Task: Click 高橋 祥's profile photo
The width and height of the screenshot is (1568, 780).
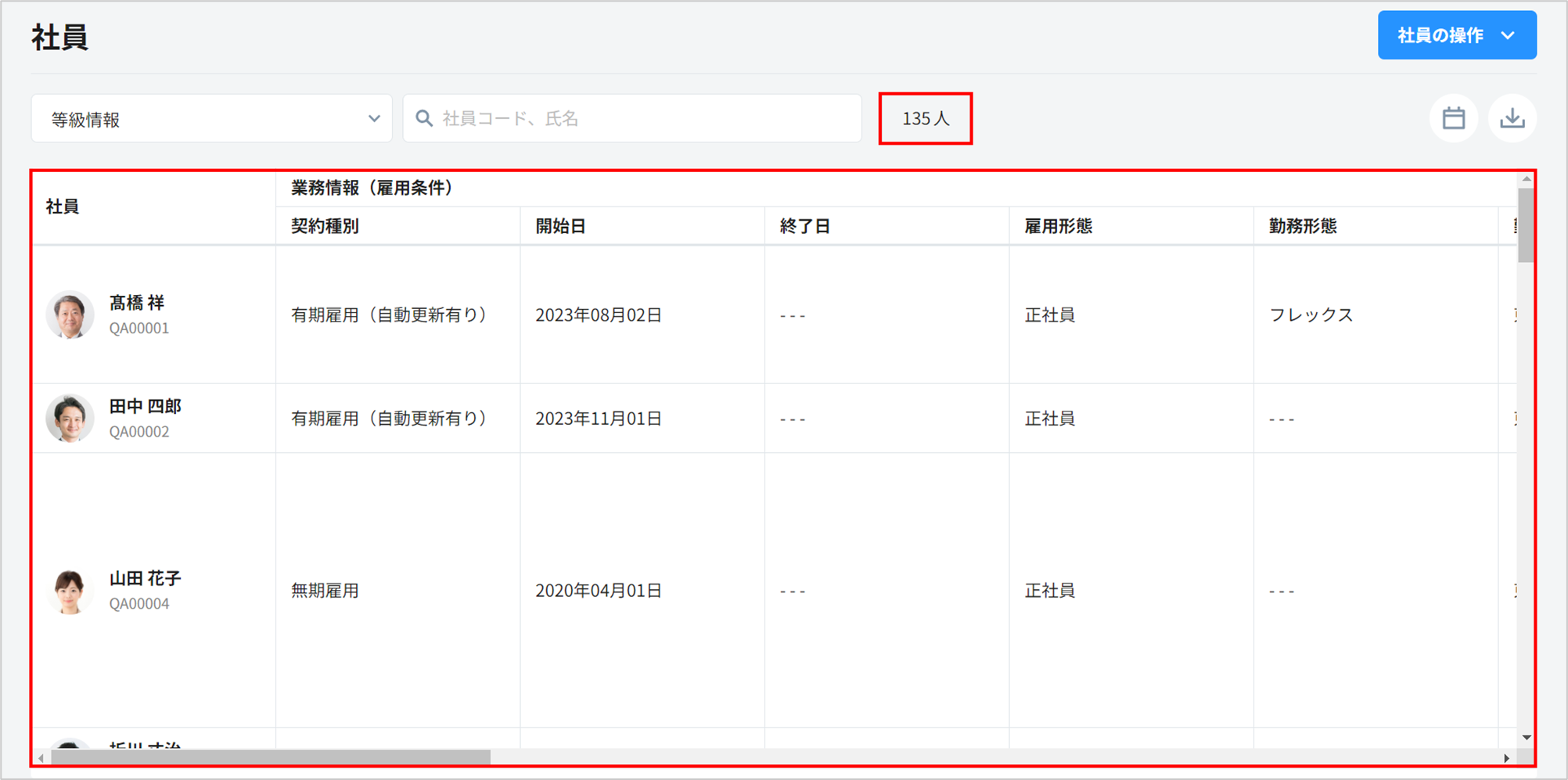Action: (x=70, y=315)
